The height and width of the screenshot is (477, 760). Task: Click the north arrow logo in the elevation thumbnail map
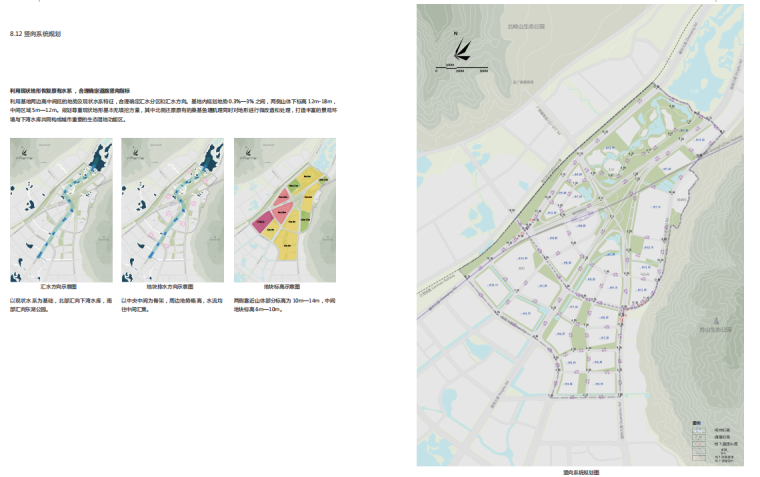246,155
